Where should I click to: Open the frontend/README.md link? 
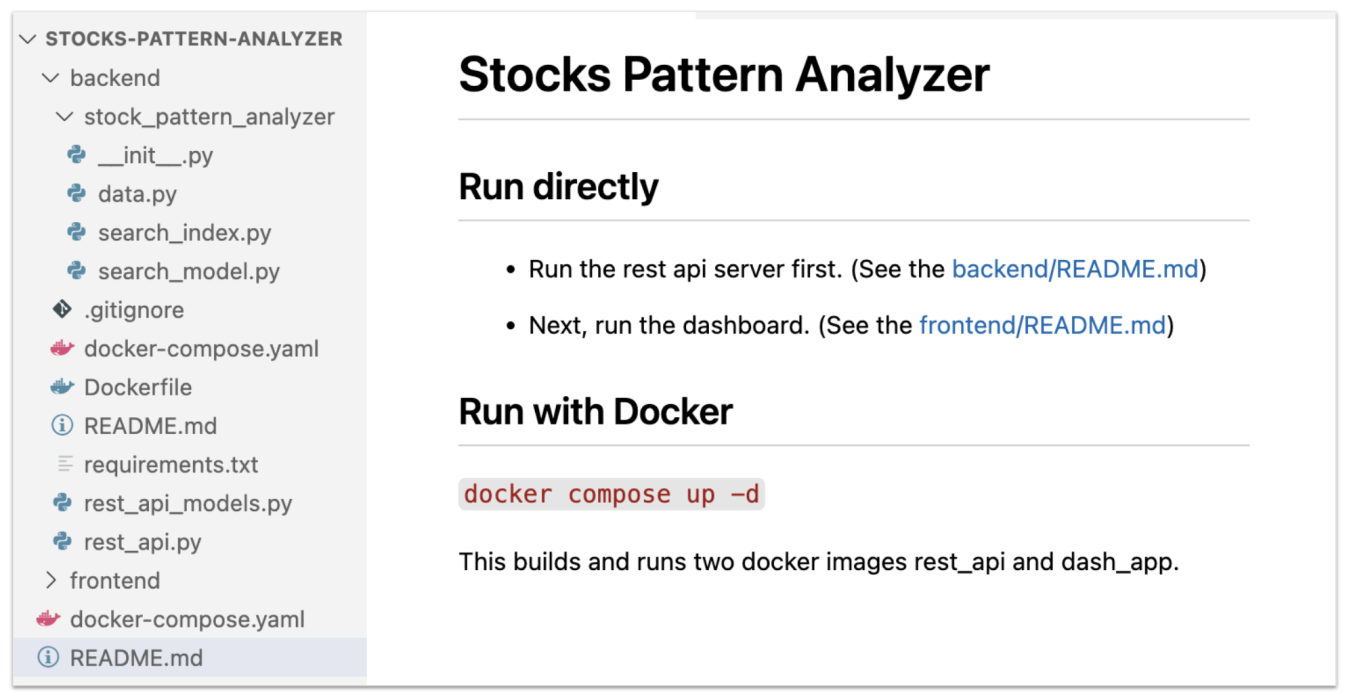click(1041, 325)
